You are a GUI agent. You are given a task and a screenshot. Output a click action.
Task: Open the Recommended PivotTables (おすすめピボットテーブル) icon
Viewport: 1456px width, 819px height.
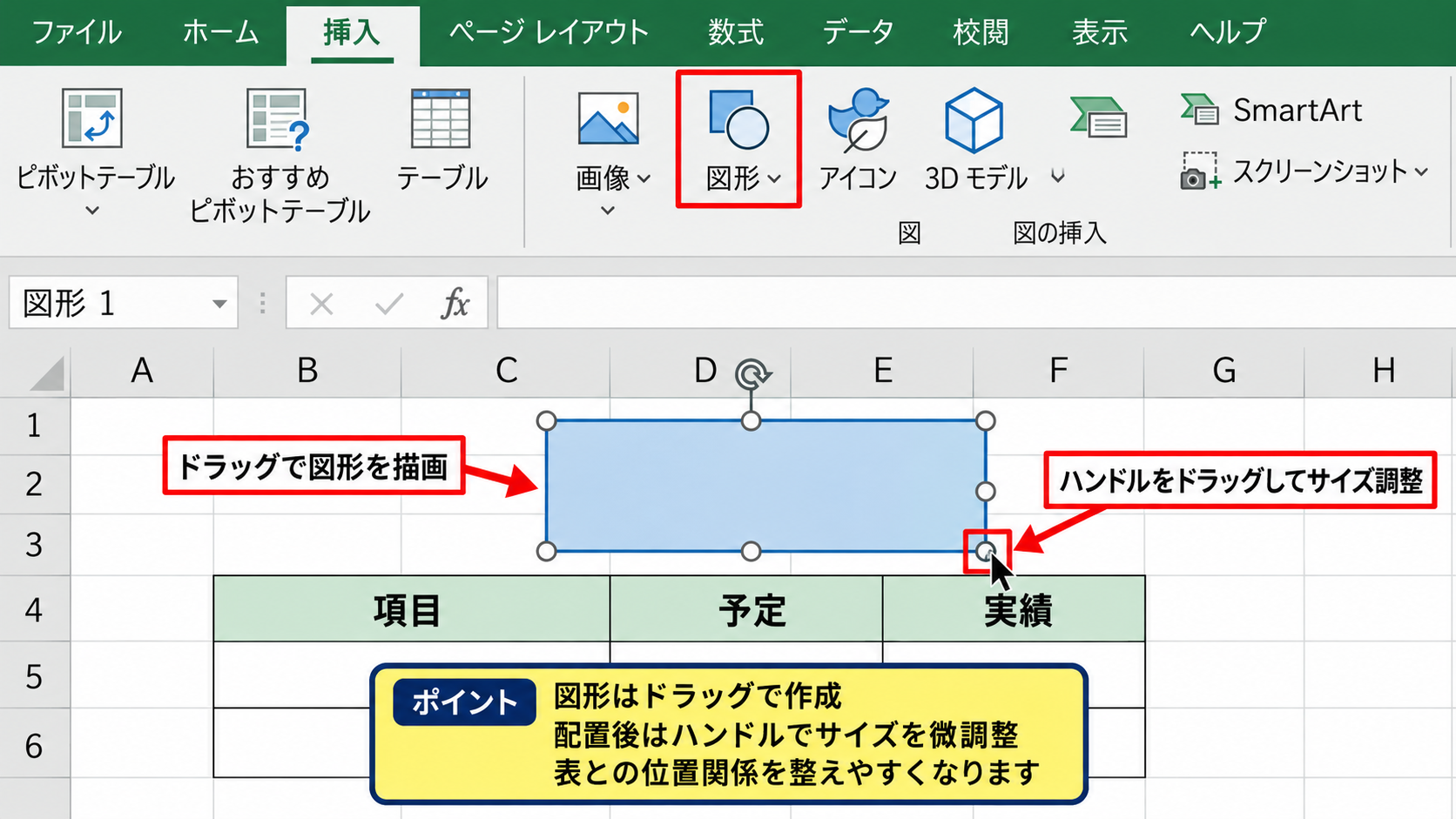click(278, 118)
